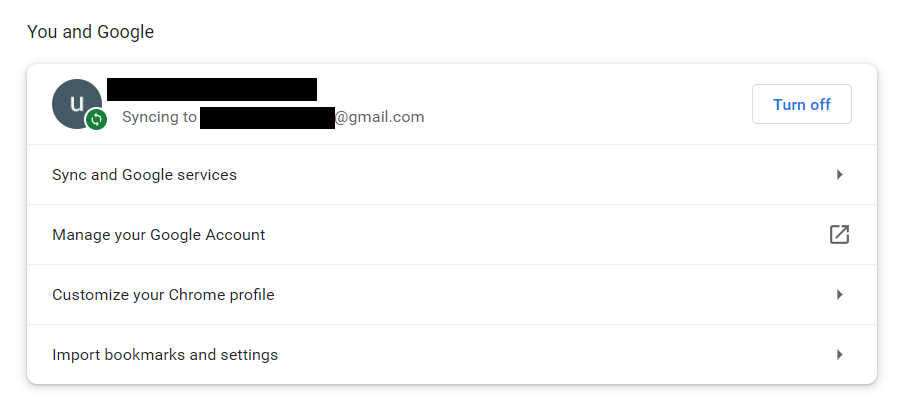Open Customize your Chrome profile
Screen dimensions: 907x403
[163, 295]
